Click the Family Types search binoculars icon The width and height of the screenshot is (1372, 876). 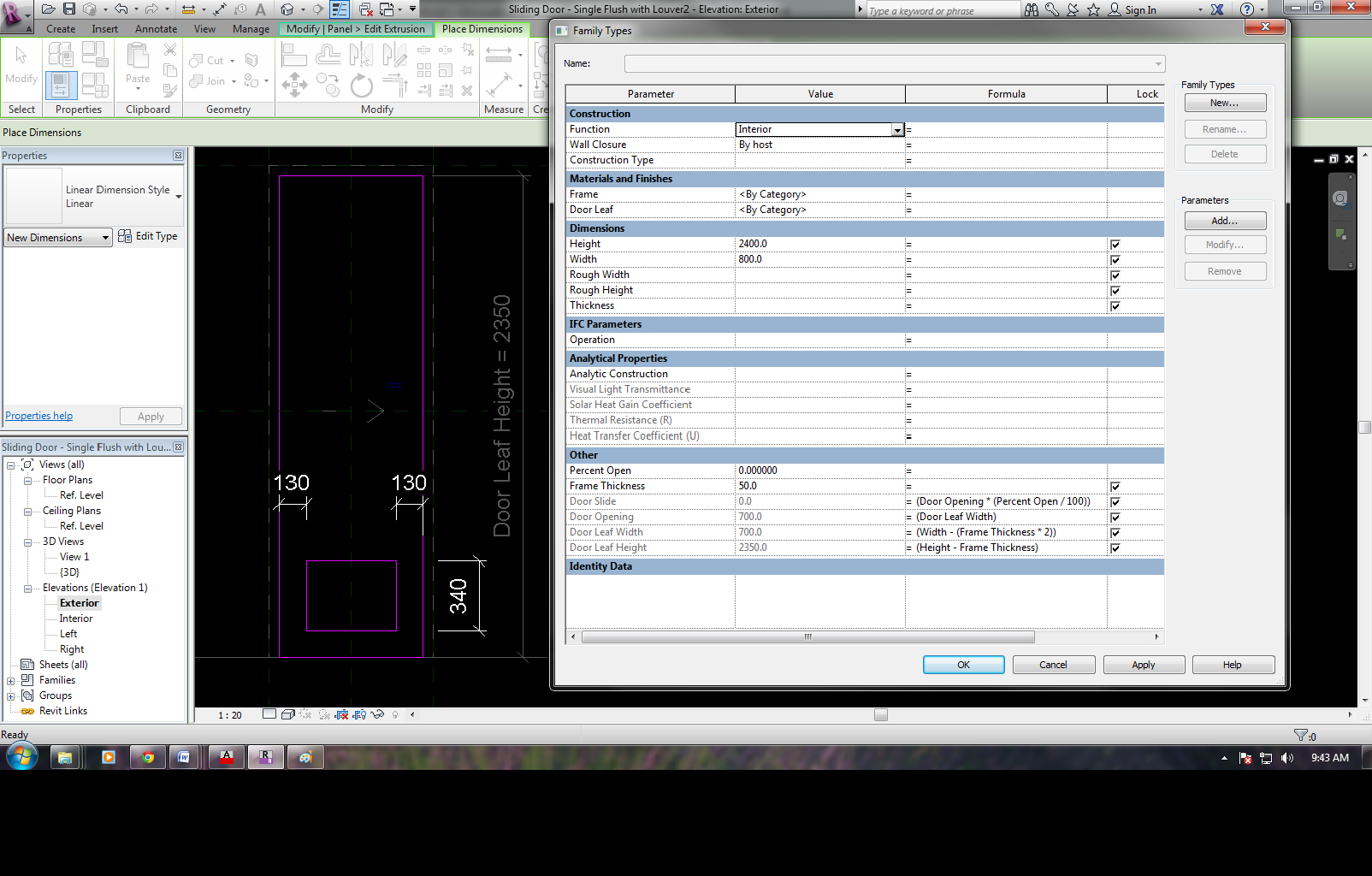(x=1032, y=9)
